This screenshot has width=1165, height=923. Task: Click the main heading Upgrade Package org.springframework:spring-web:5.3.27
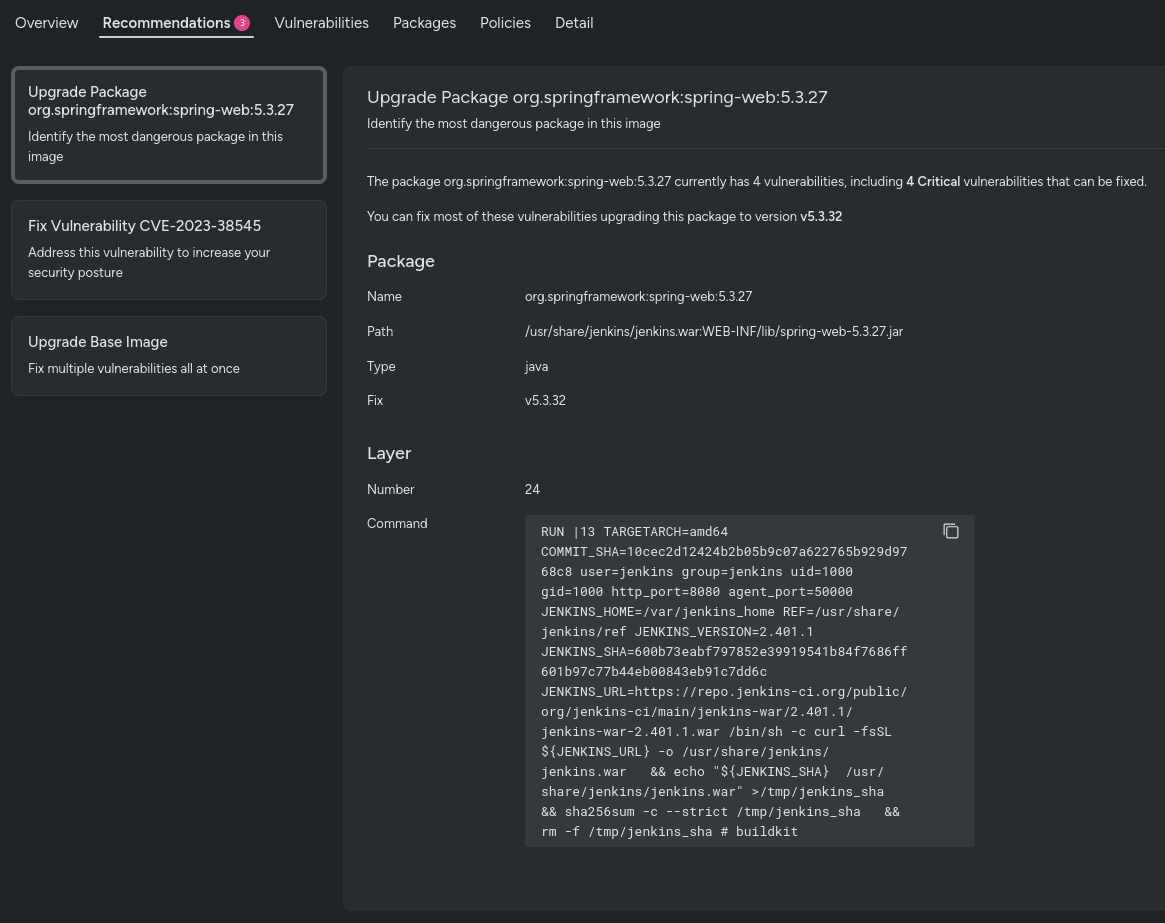pyautogui.click(x=597, y=97)
